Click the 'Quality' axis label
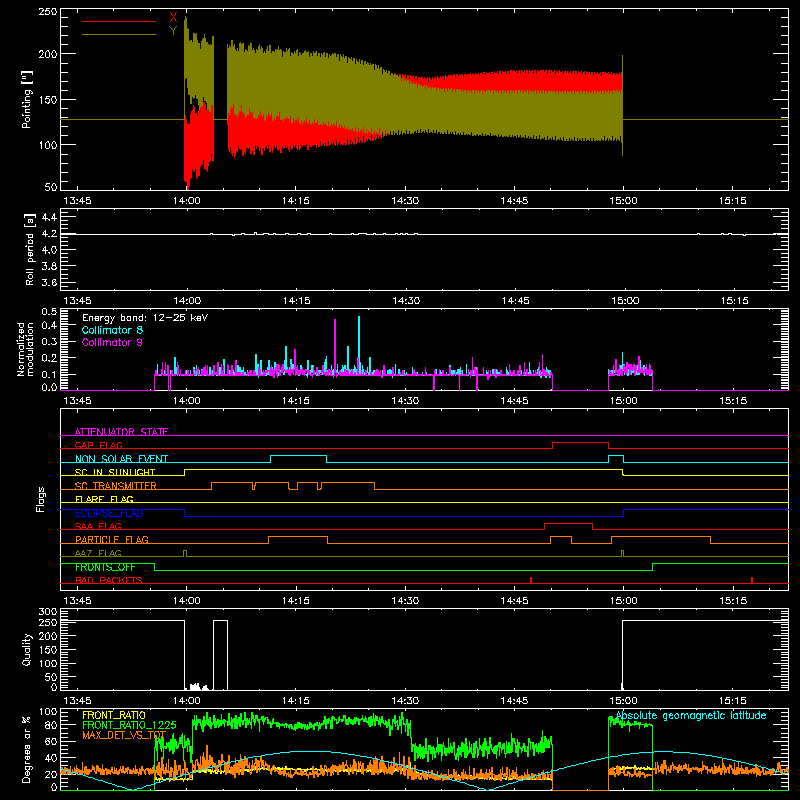 pyautogui.click(x=27, y=649)
